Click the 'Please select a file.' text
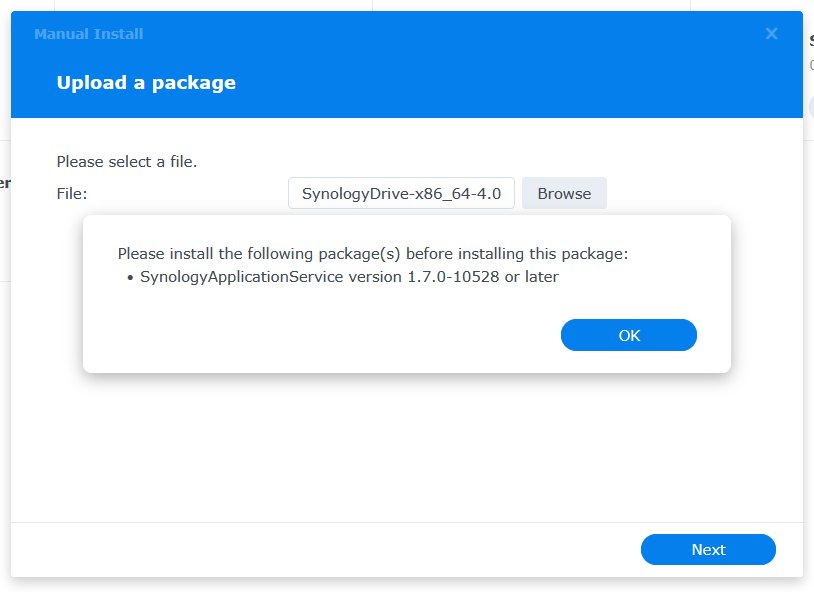814x592 pixels. 127,161
